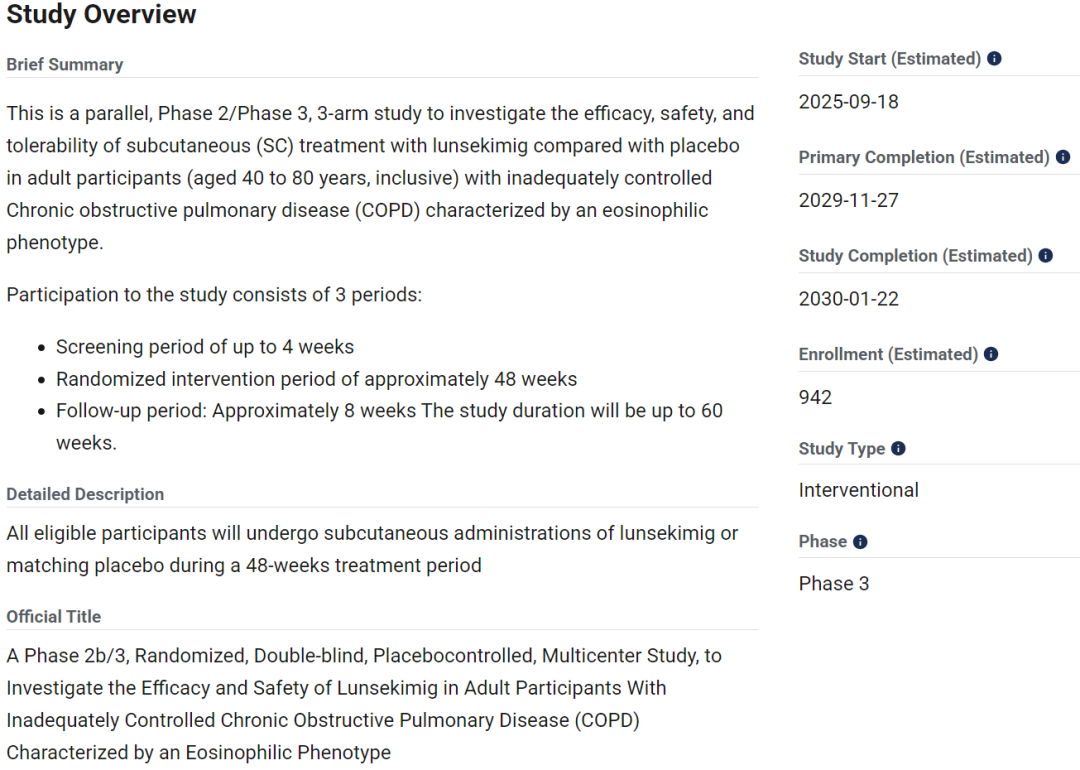Open the Phase info icon

point(860,542)
